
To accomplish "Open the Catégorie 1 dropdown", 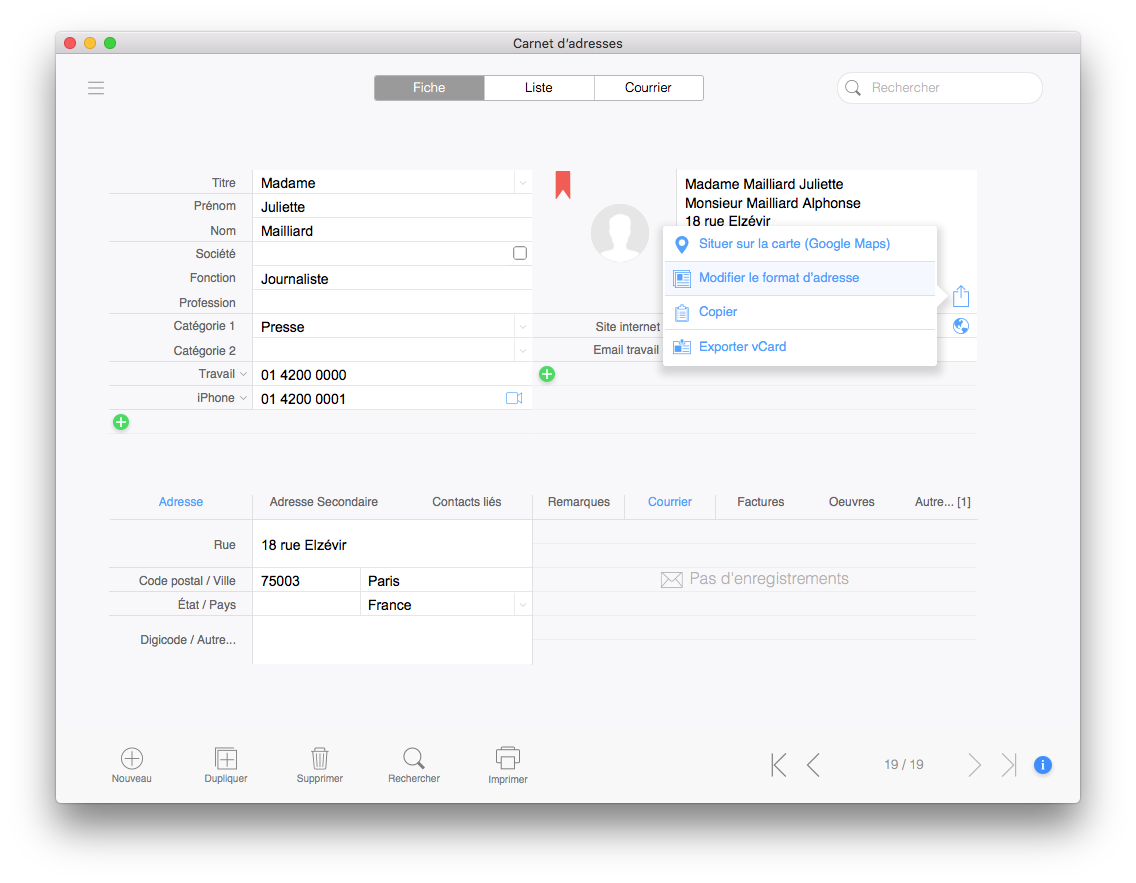I will point(522,327).
